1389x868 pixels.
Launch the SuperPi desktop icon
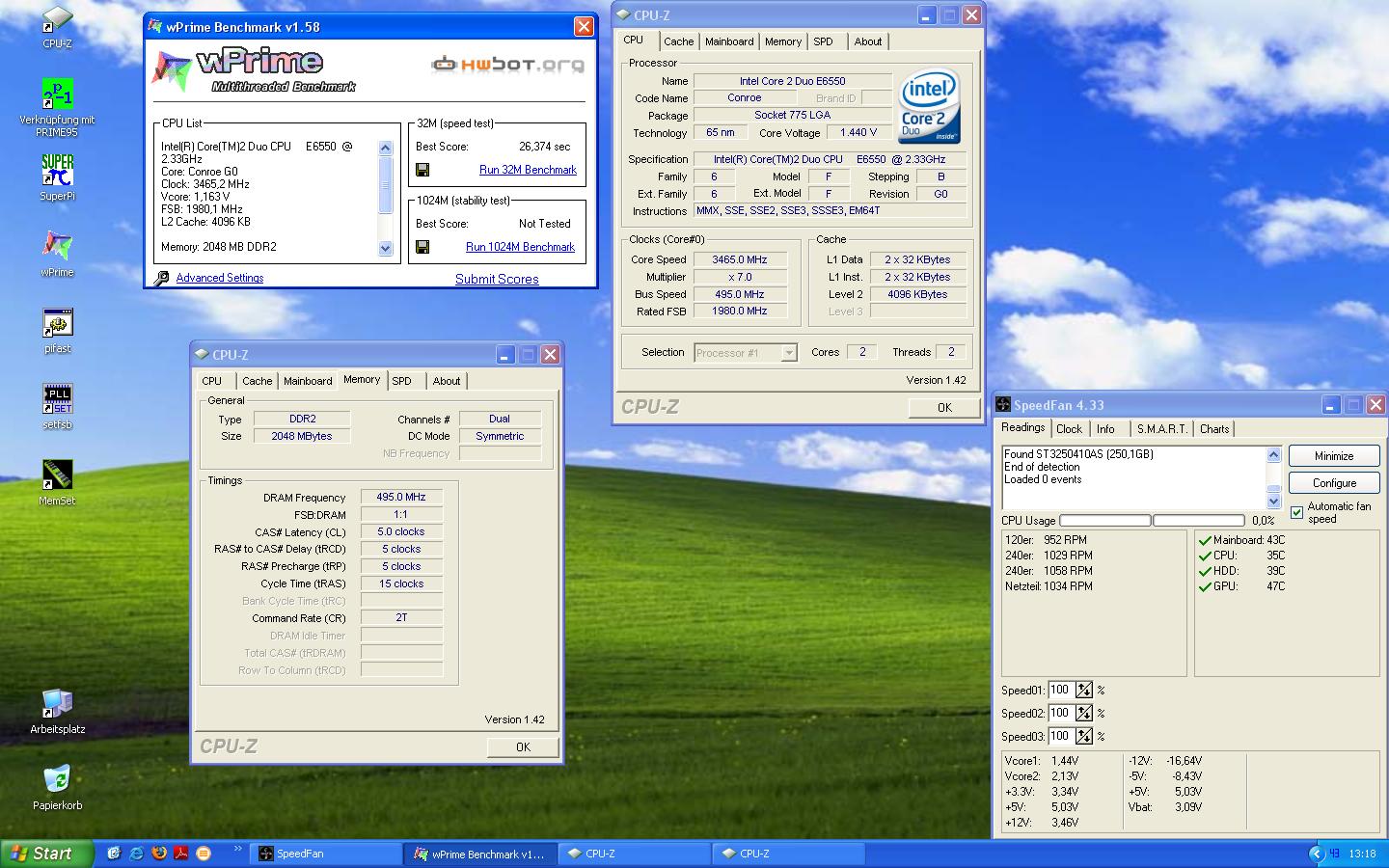point(57,177)
